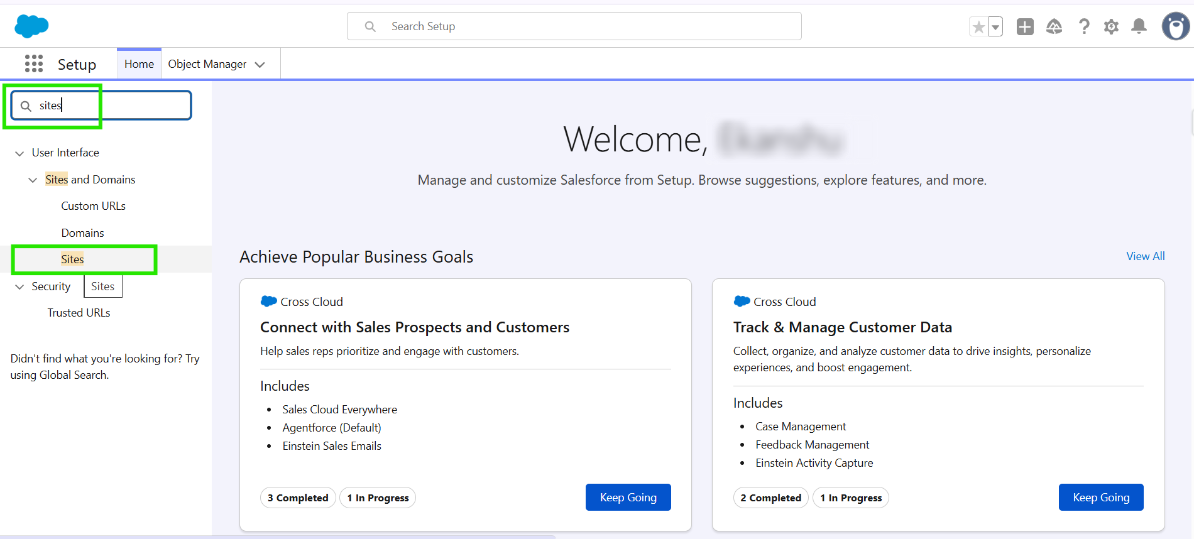
Task: Open the App Launcher grid icon
Action: point(34,64)
